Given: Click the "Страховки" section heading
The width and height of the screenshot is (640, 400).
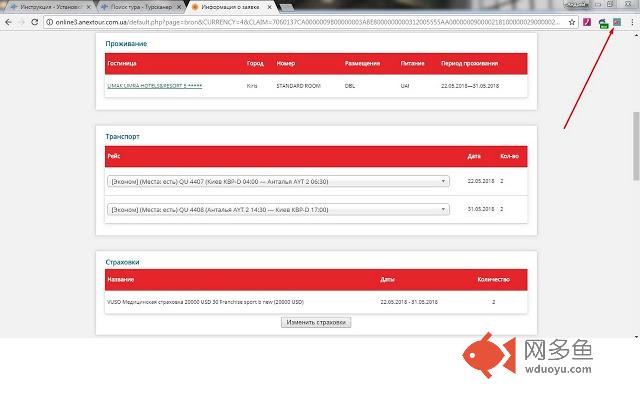Looking at the screenshot, I should click(x=122, y=262).
